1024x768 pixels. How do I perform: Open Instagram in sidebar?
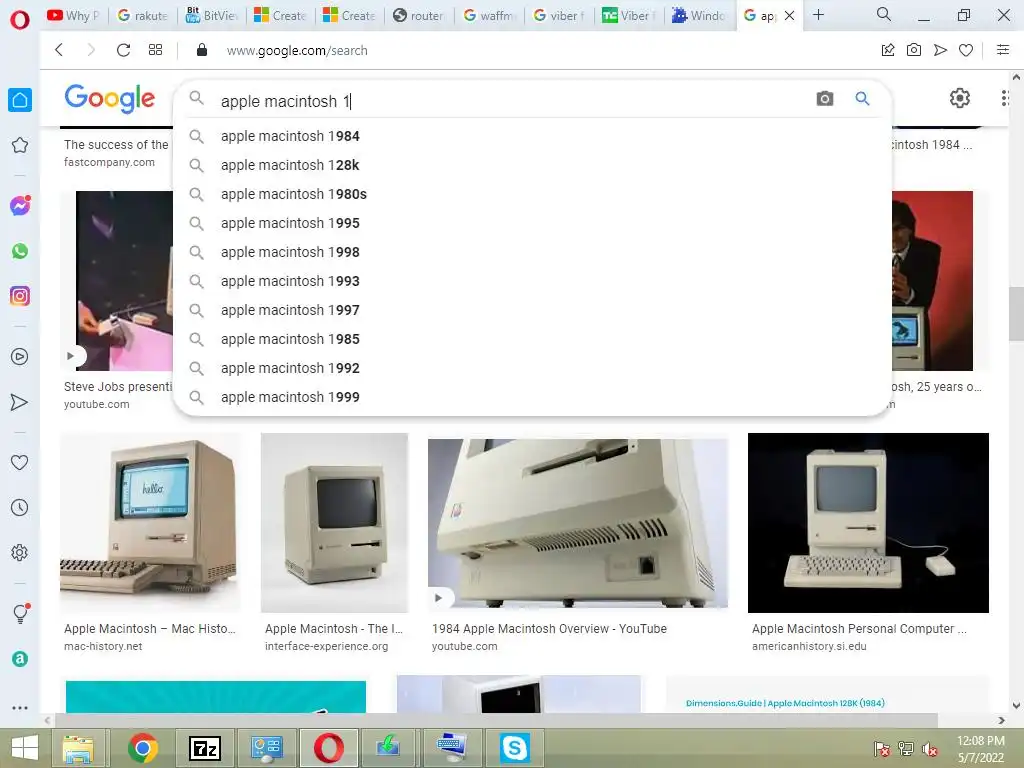pyautogui.click(x=20, y=296)
